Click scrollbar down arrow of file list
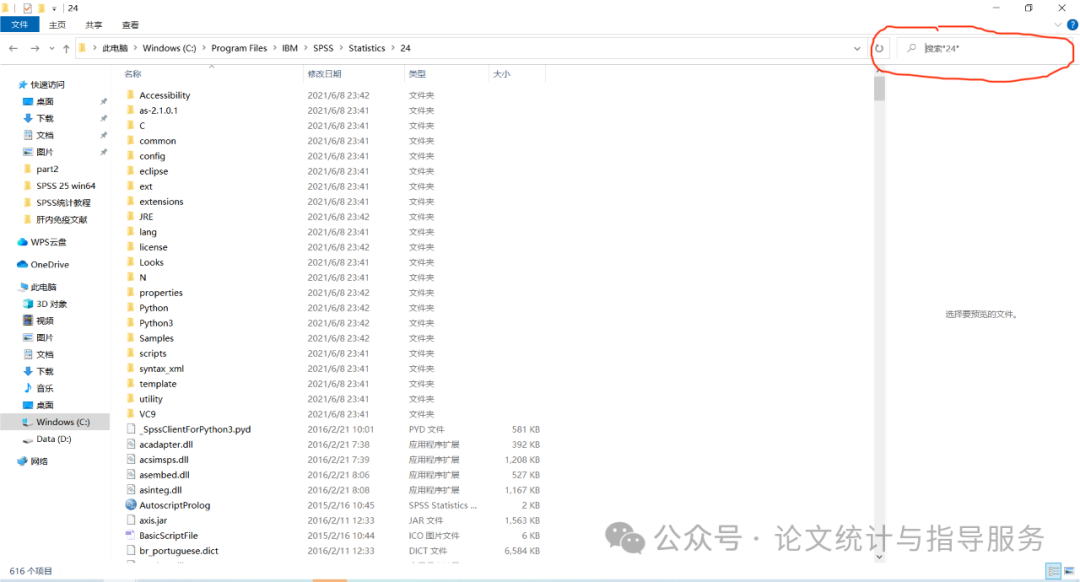Image resolution: width=1080 pixels, height=582 pixels. click(880, 557)
